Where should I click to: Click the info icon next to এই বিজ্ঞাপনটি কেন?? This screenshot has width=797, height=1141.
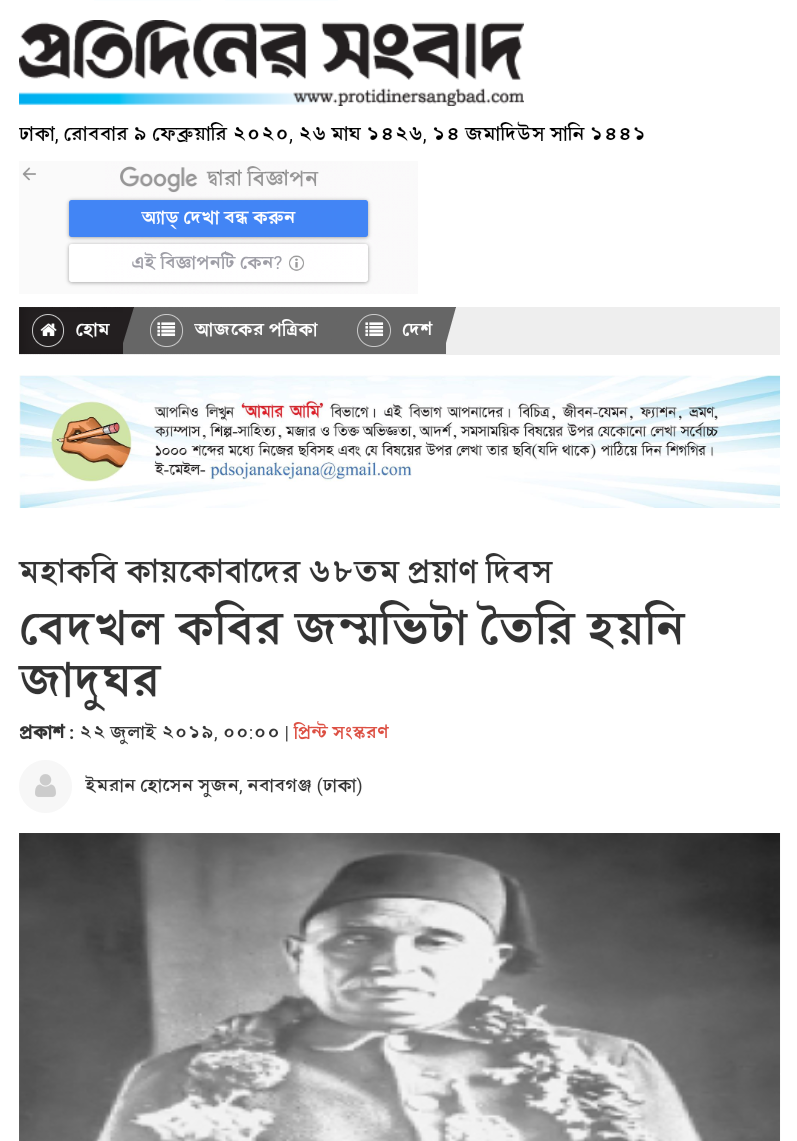point(296,263)
